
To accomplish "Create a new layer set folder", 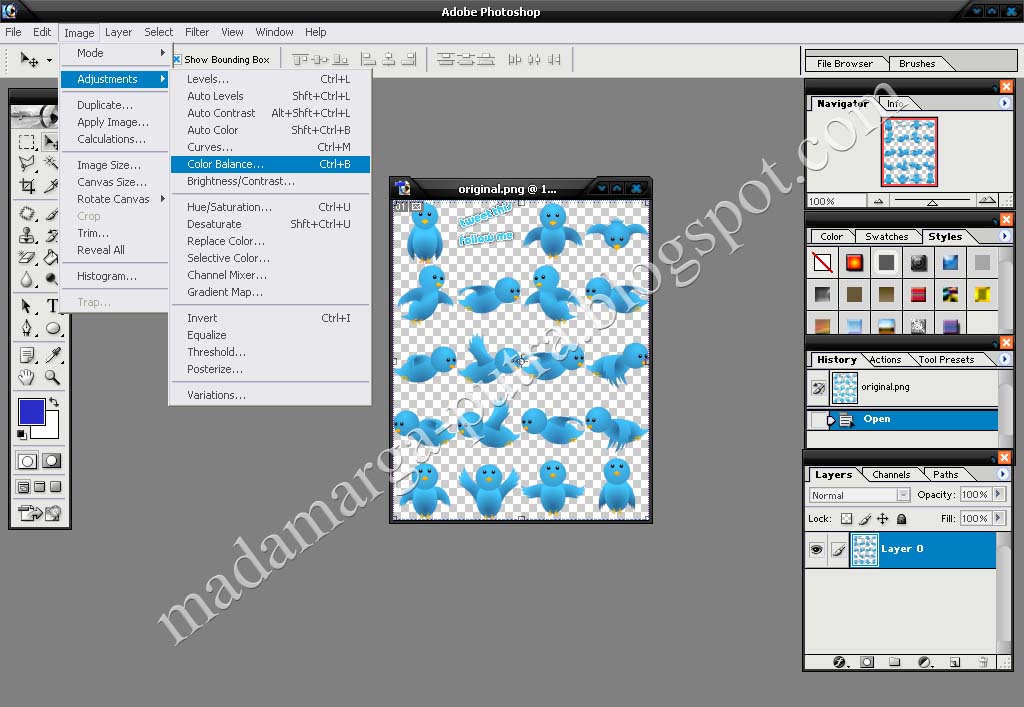I will coord(895,662).
